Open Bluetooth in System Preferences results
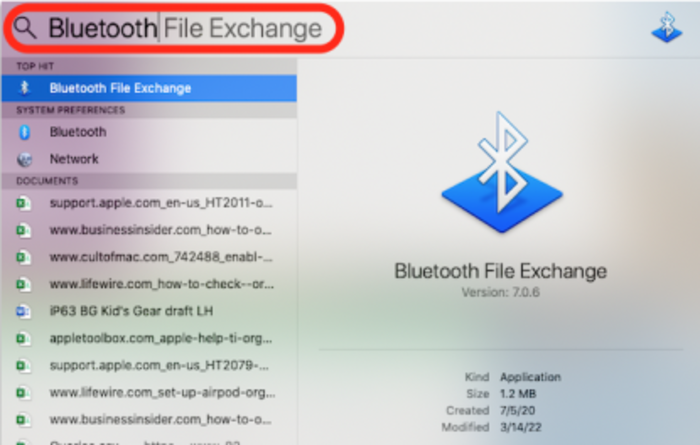This screenshot has height=445, width=700. (149, 132)
